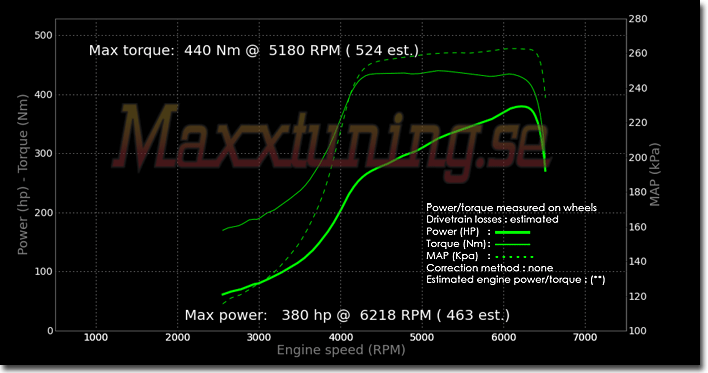The image size is (708, 373).
Task: Click the 2000 tick on the RPM axis
Action: (177, 337)
